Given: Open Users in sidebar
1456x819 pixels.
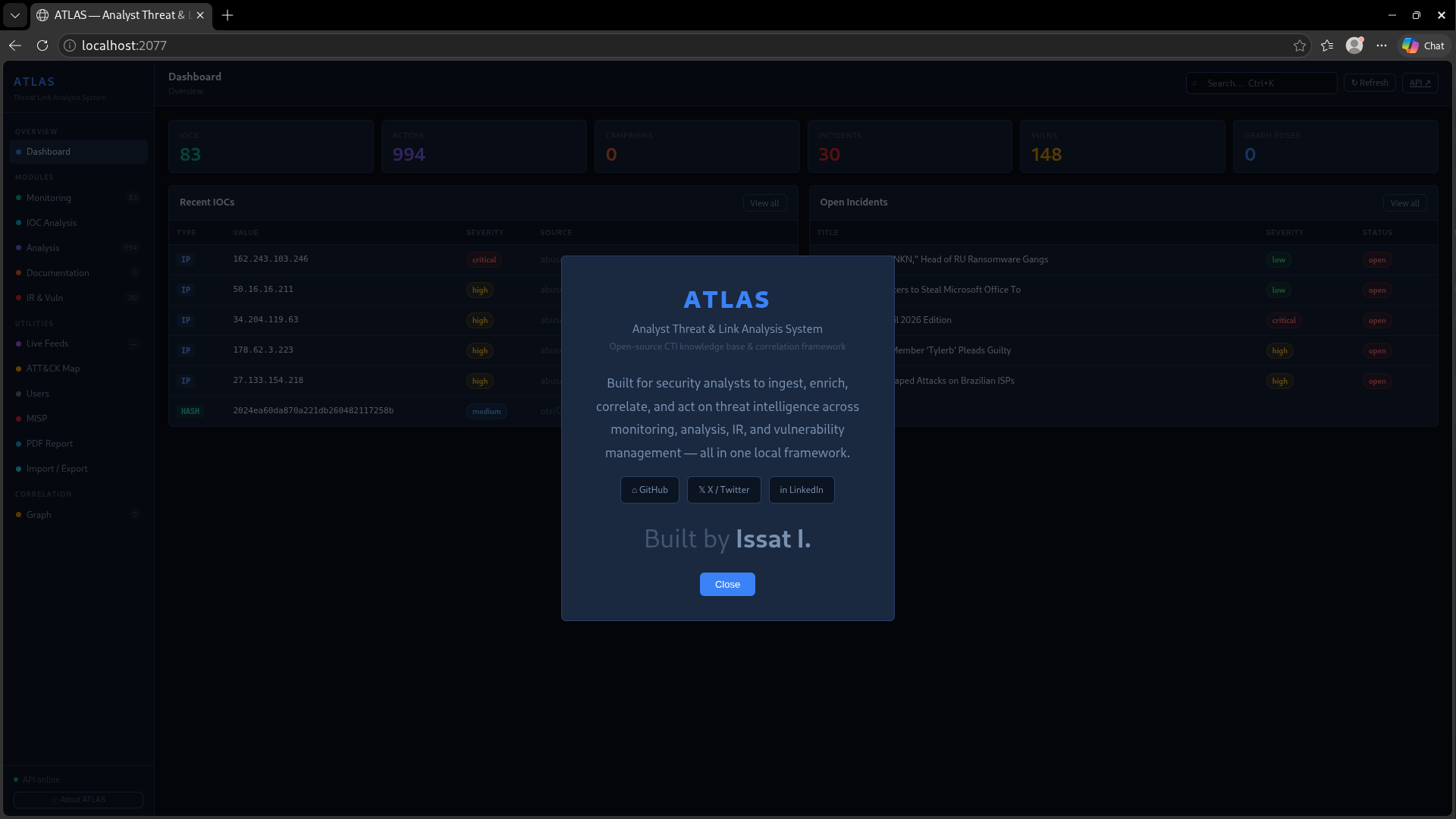Looking at the screenshot, I should [x=78, y=394].
